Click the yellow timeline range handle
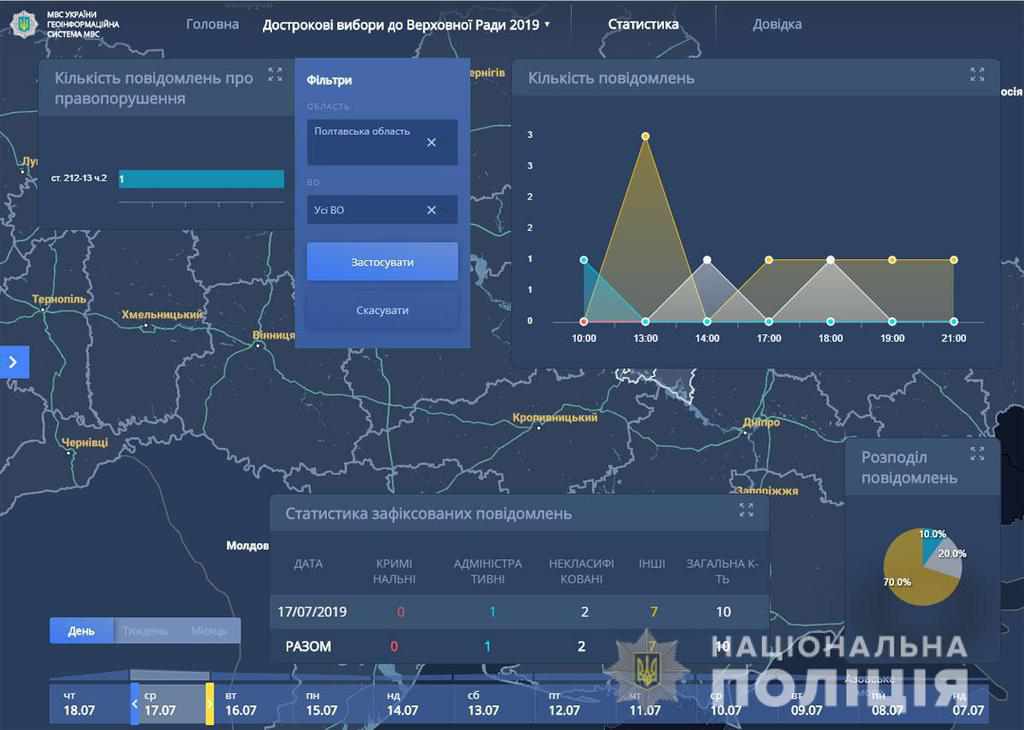Screen dimensions: 1024x730 click(x=210, y=704)
